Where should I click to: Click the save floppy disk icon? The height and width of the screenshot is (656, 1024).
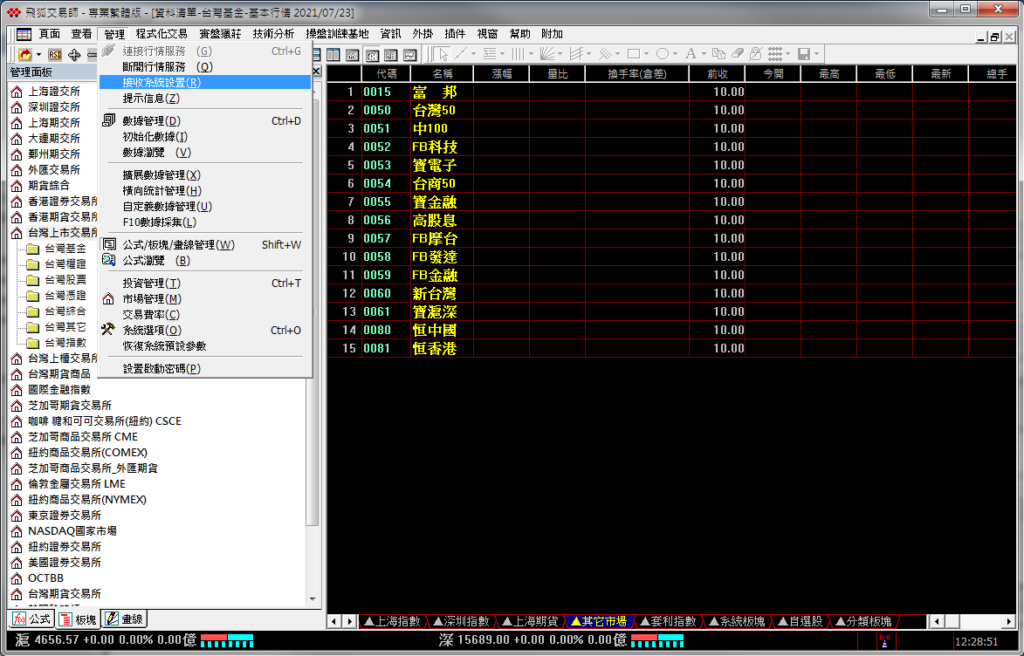[804, 54]
